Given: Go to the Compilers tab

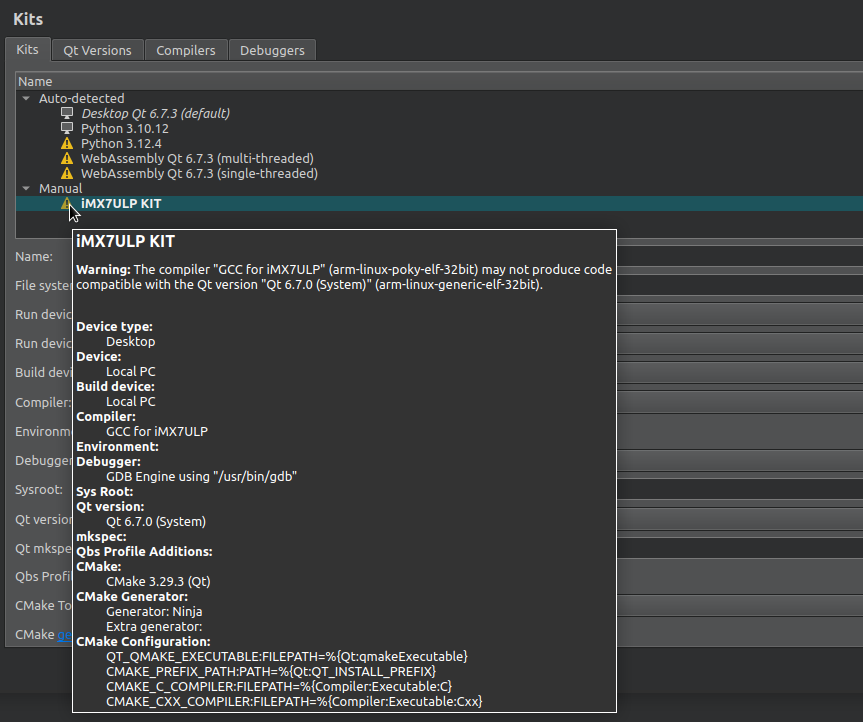Looking at the screenshot, I should coord(185,50).
